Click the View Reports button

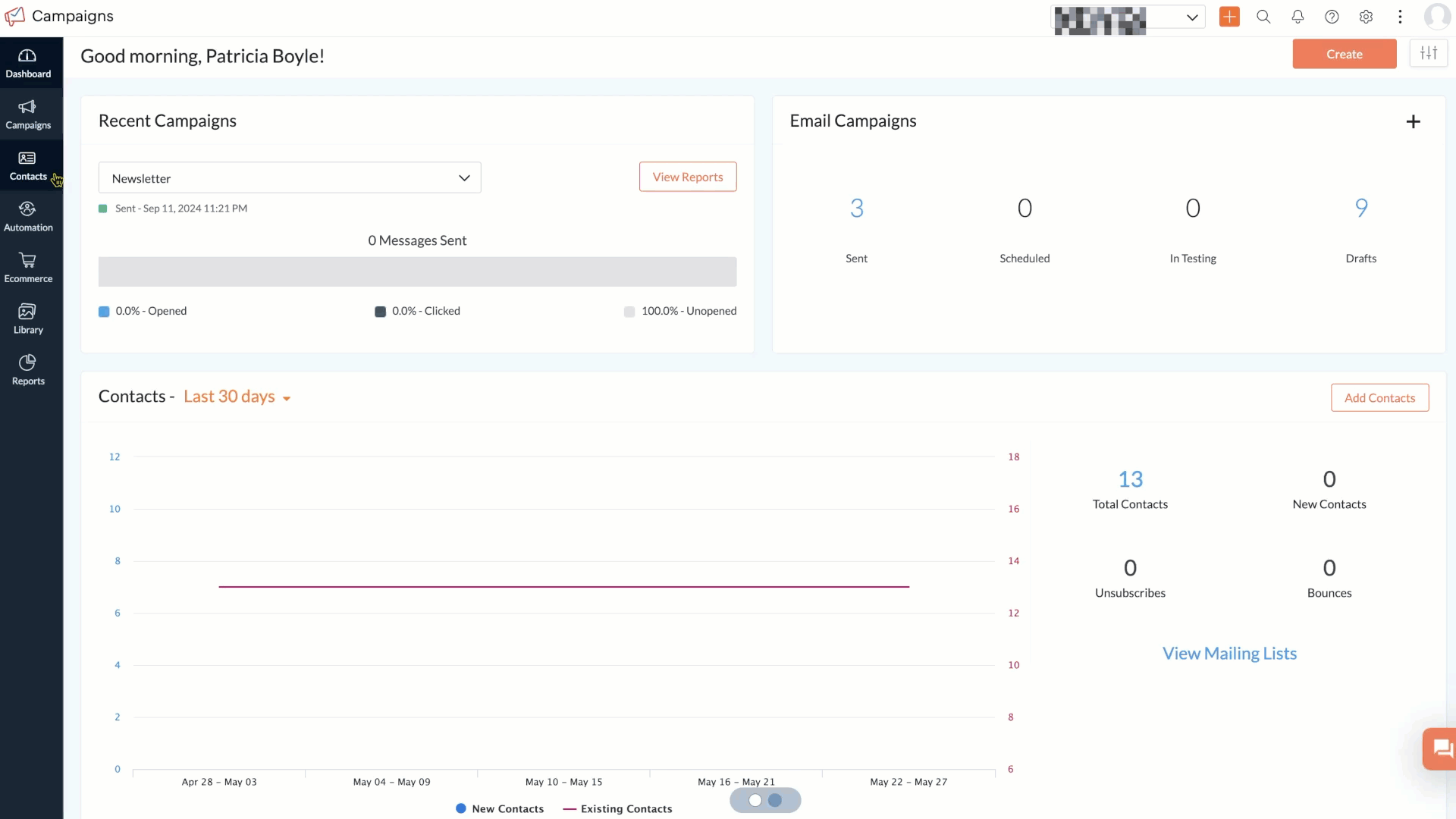click(x=688, y=177)
